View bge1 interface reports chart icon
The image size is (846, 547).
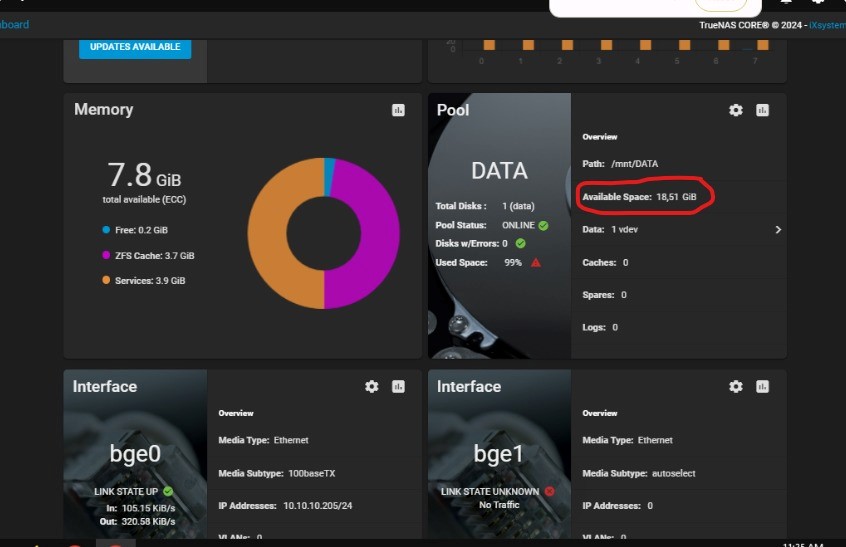point(762,386)
